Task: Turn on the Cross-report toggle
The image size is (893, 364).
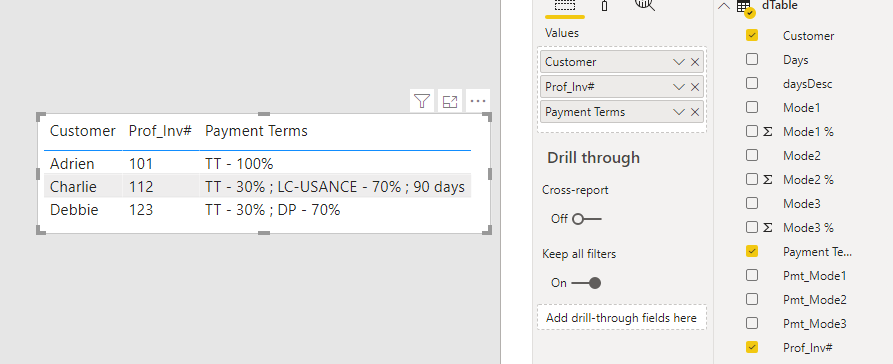Action: click(587, 219)
